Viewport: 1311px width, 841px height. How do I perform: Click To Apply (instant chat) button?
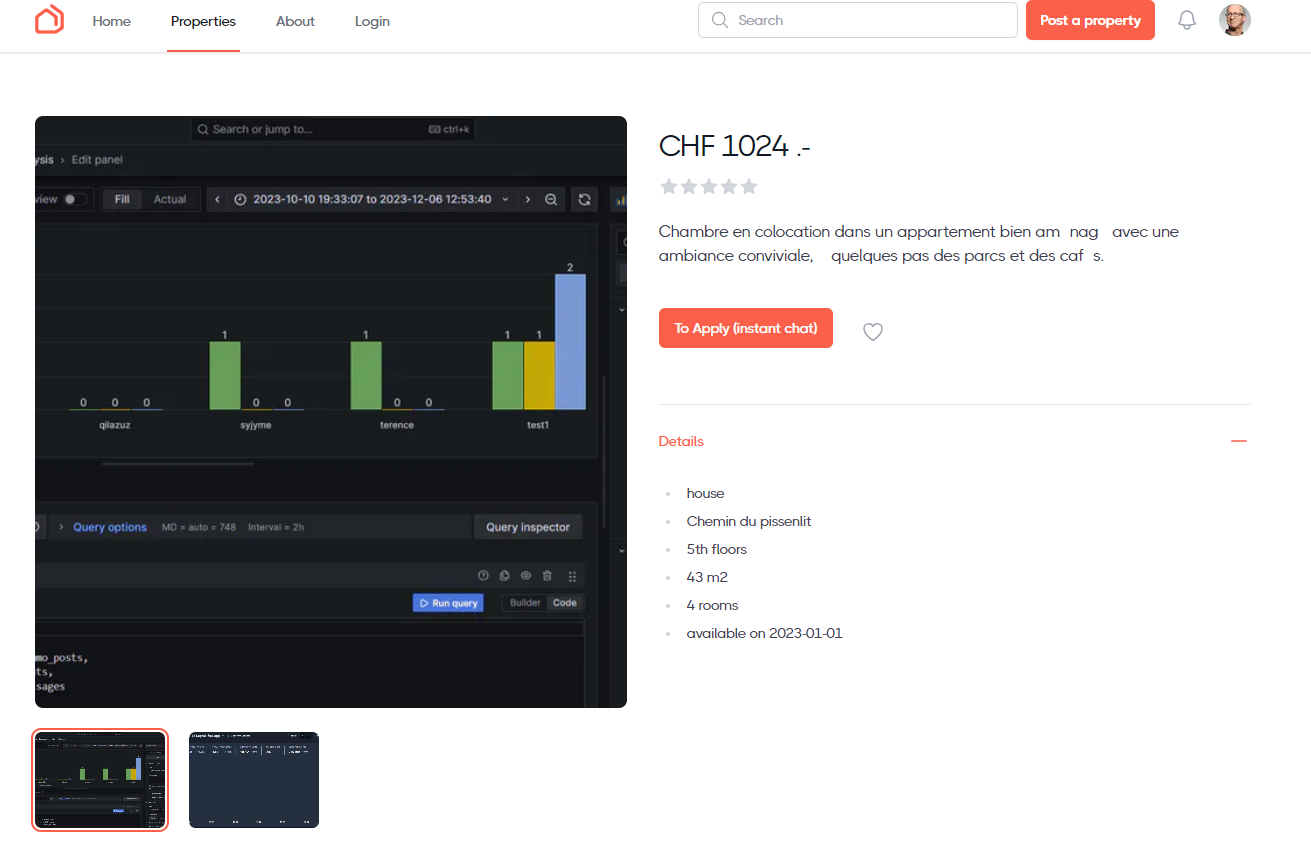click(x=745, y=328)
